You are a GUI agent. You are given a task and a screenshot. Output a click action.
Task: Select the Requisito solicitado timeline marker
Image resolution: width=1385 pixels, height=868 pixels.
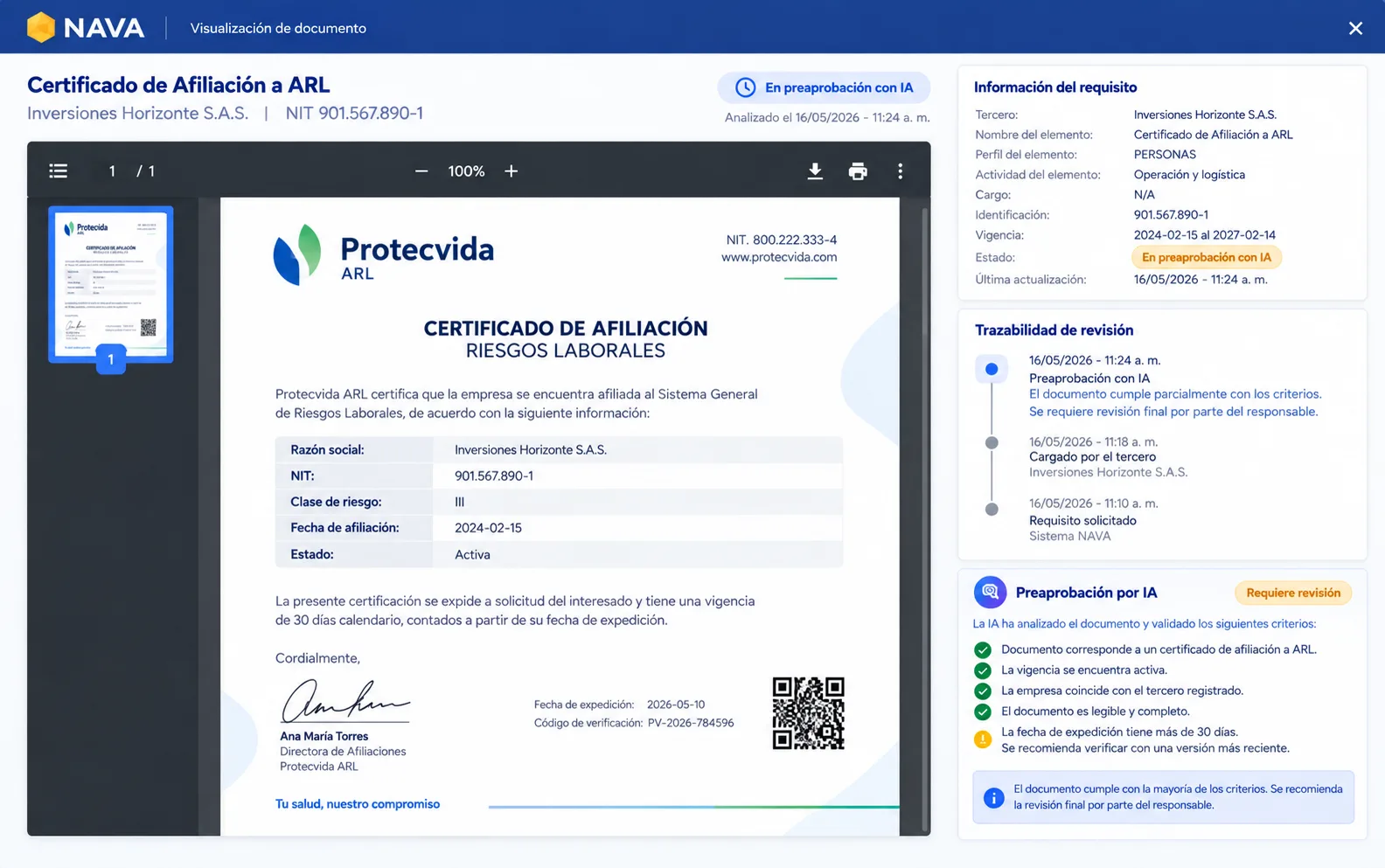pyautogui.click(x=992, y=510)
